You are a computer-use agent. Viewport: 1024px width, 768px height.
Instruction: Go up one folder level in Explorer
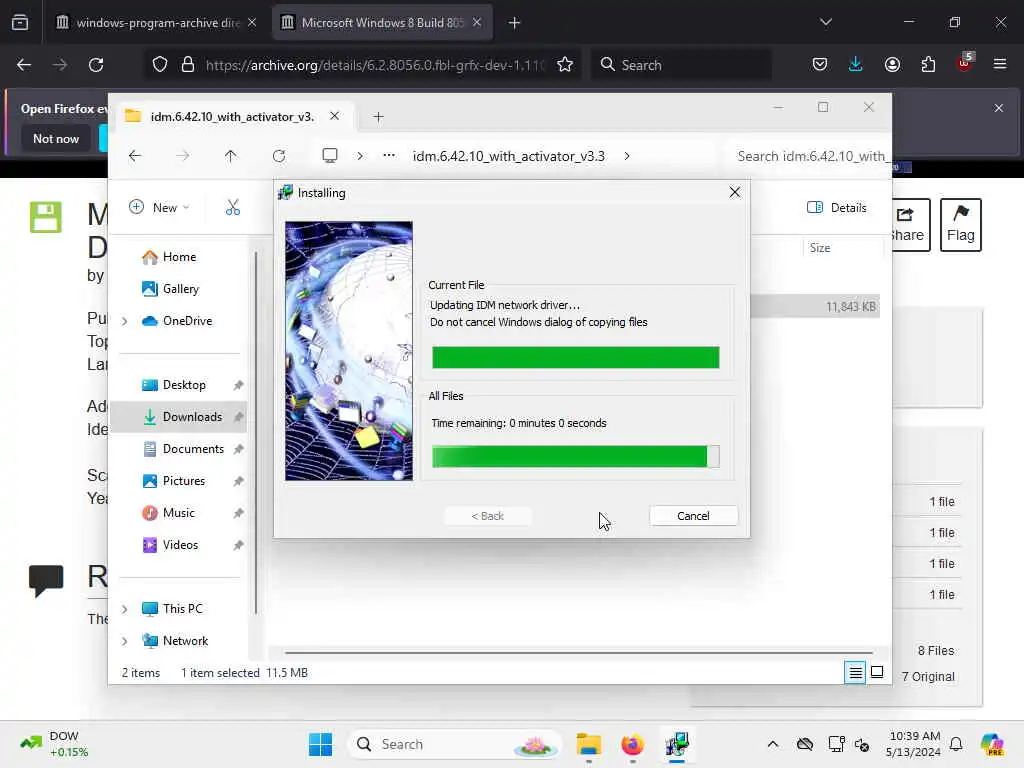pos(231,156)
